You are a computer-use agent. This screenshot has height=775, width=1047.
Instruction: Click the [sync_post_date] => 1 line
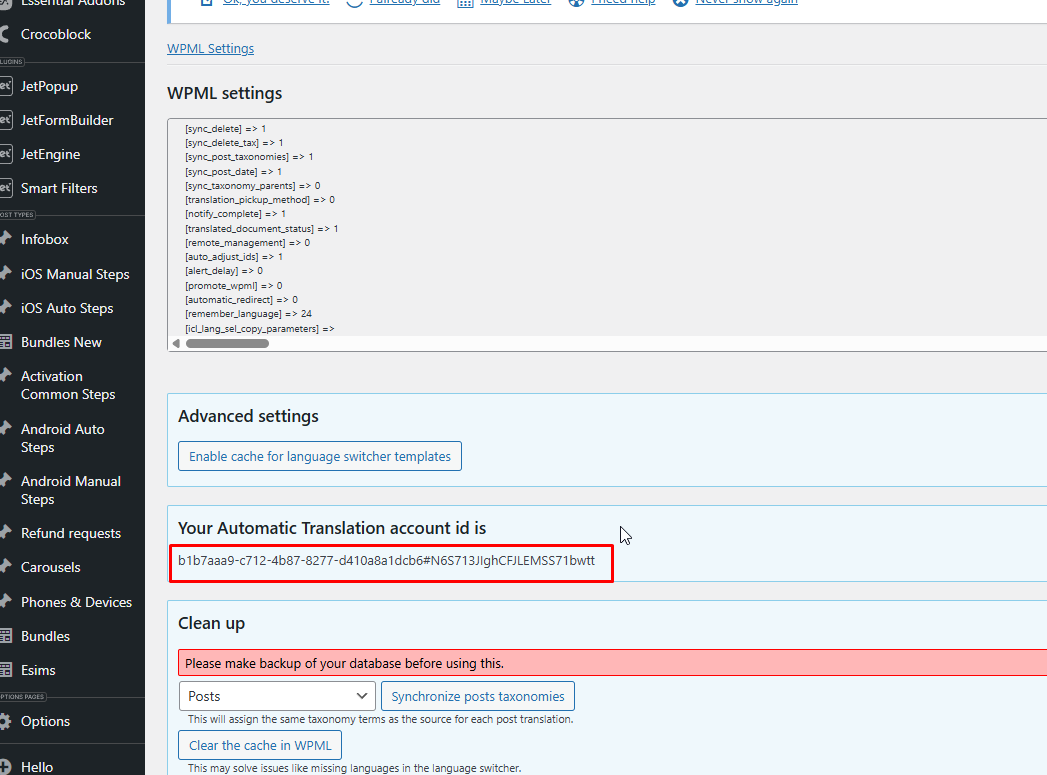(234, 172)
